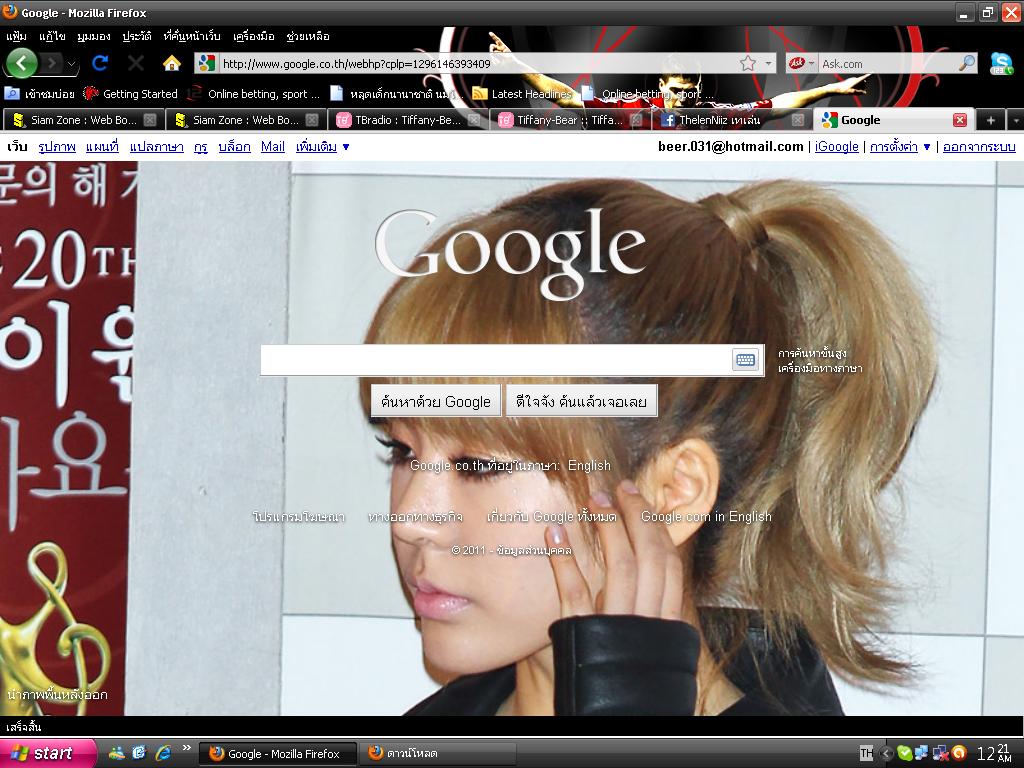Open a new tab with plus button
Screen dimensions: 1024x768
[x=991, y=120]
